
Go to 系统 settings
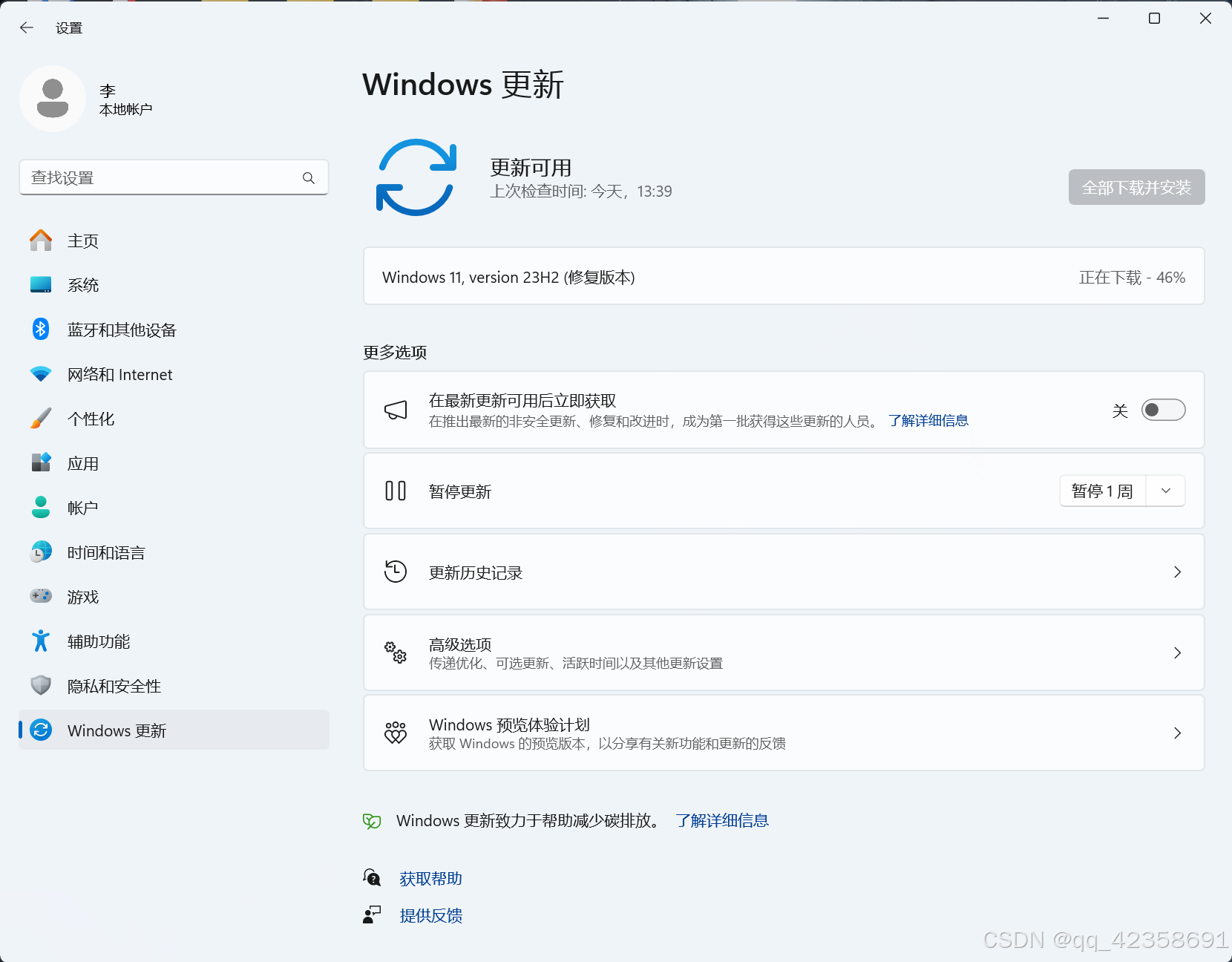tap(174, 285)
